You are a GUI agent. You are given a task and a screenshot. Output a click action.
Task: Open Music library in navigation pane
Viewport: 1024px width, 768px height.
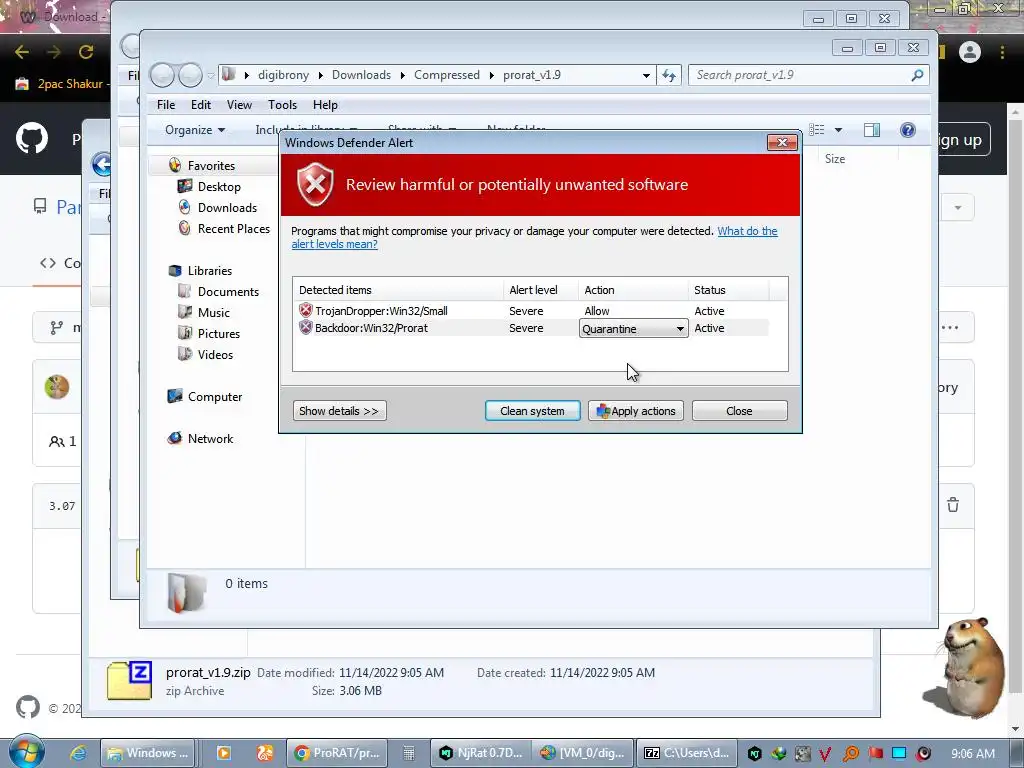(214, 313)
